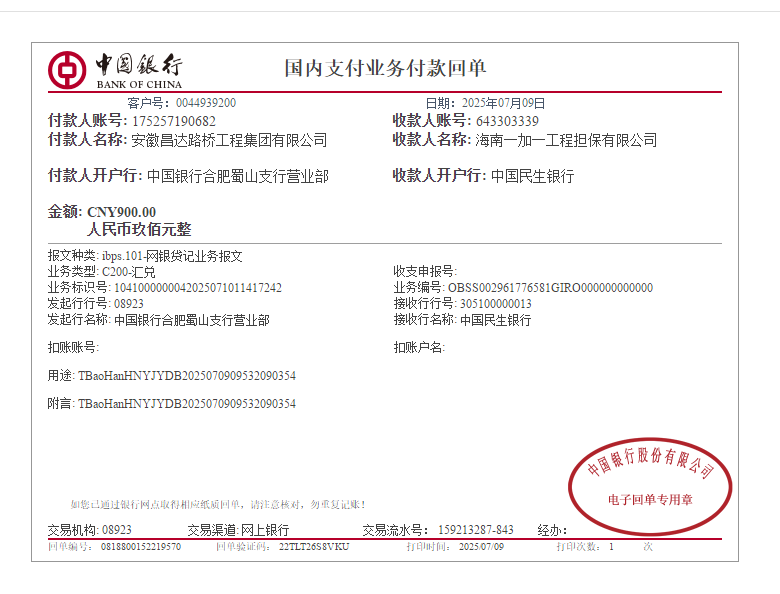The width and height of the screenshot is (780, 594).
Task: Click the receipt title 国内支付业务付款回单
Action: 385,68
